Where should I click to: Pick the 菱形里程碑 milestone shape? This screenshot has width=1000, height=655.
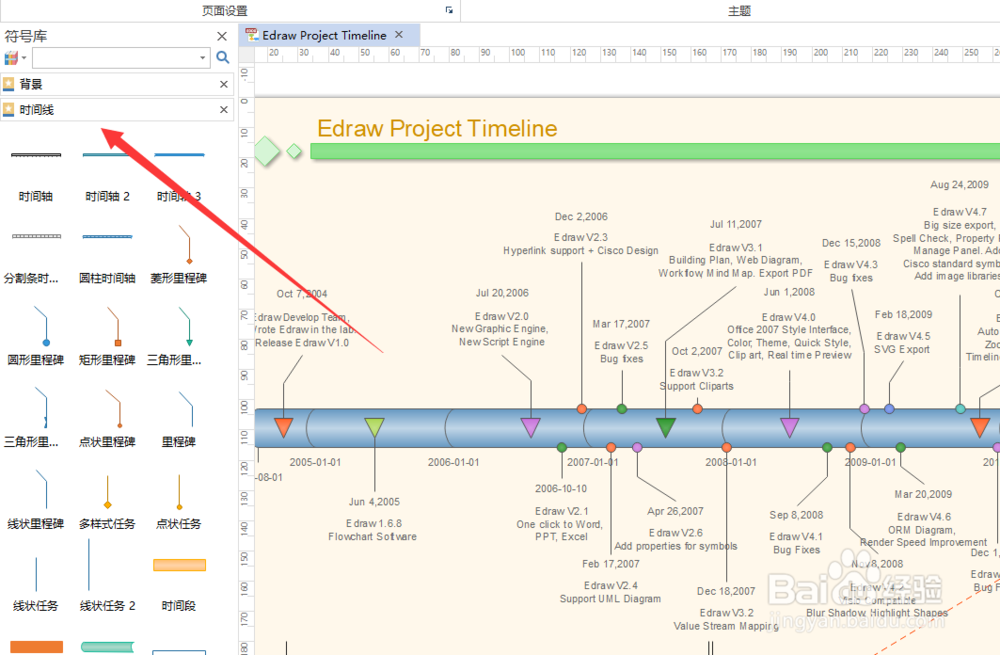[x=179, y=255]
